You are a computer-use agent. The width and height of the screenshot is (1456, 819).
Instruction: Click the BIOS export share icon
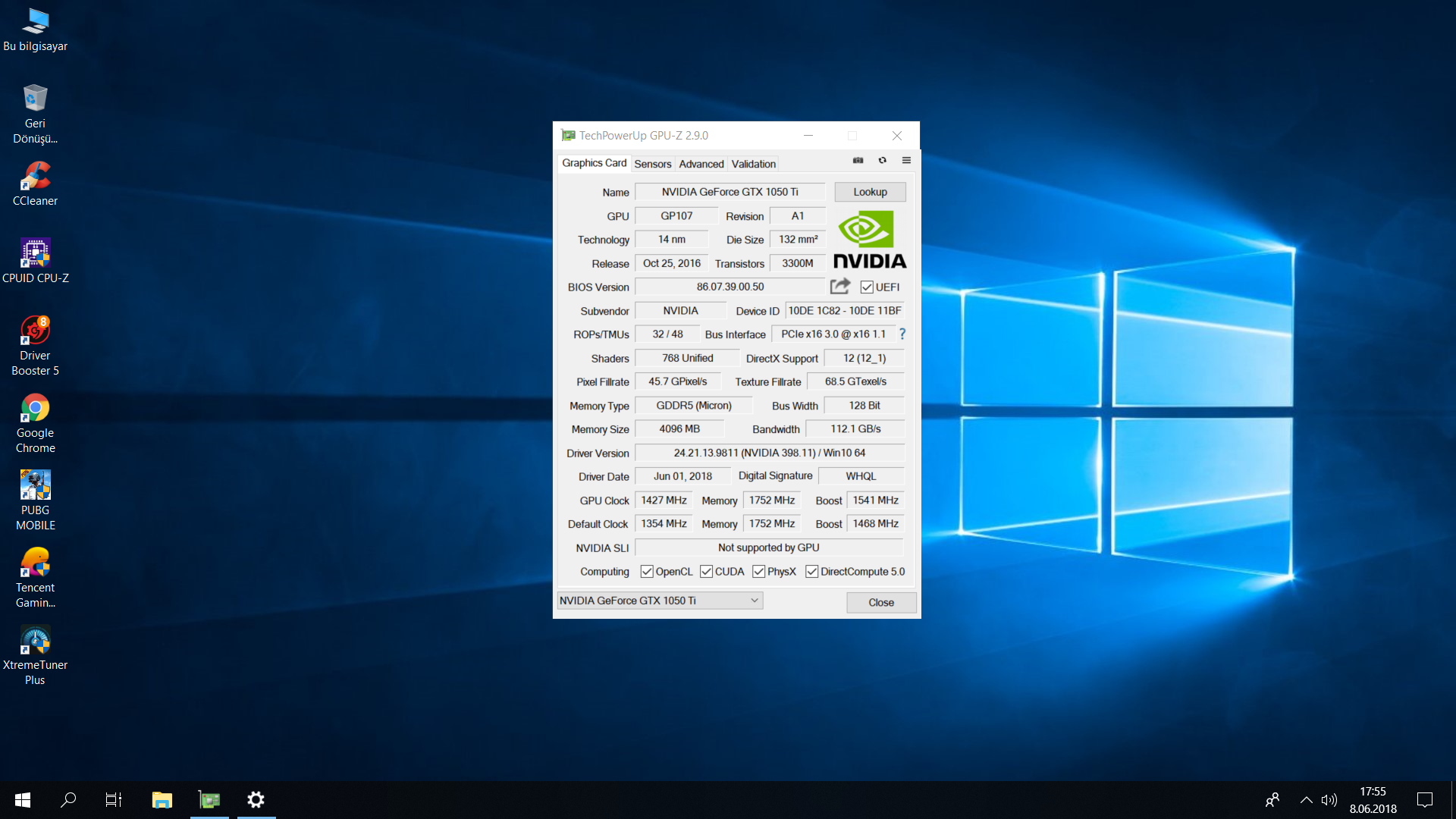(x=839, y=287)
